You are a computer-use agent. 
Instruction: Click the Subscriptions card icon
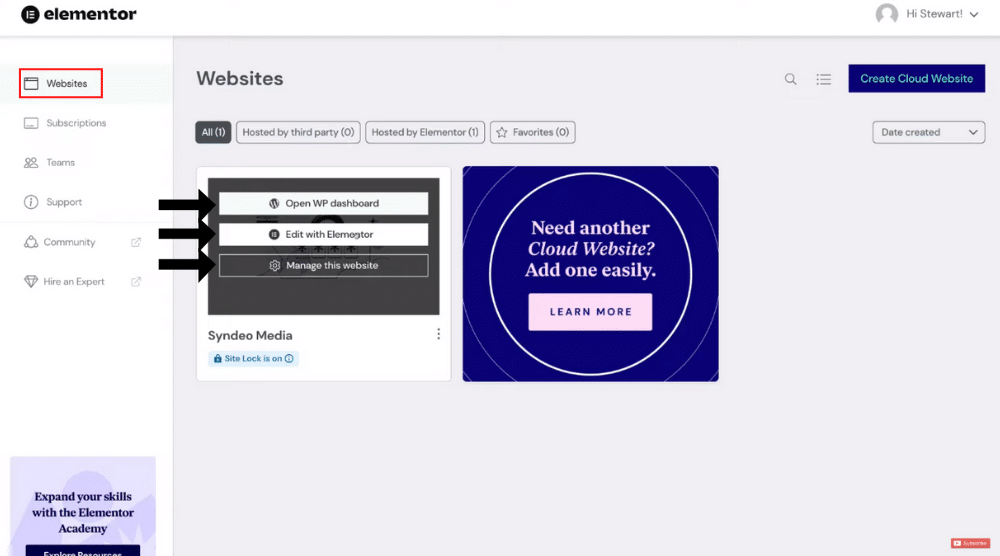(x=31, y=123)
